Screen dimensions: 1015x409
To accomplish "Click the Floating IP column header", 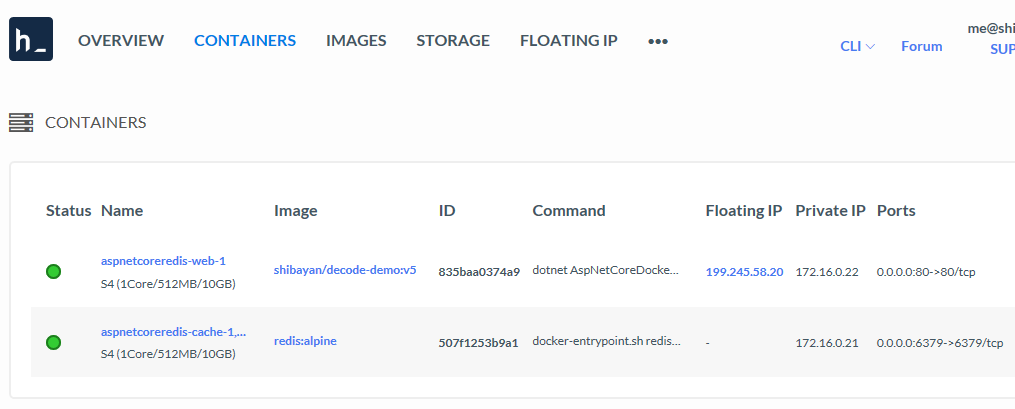I will (744, 211).
